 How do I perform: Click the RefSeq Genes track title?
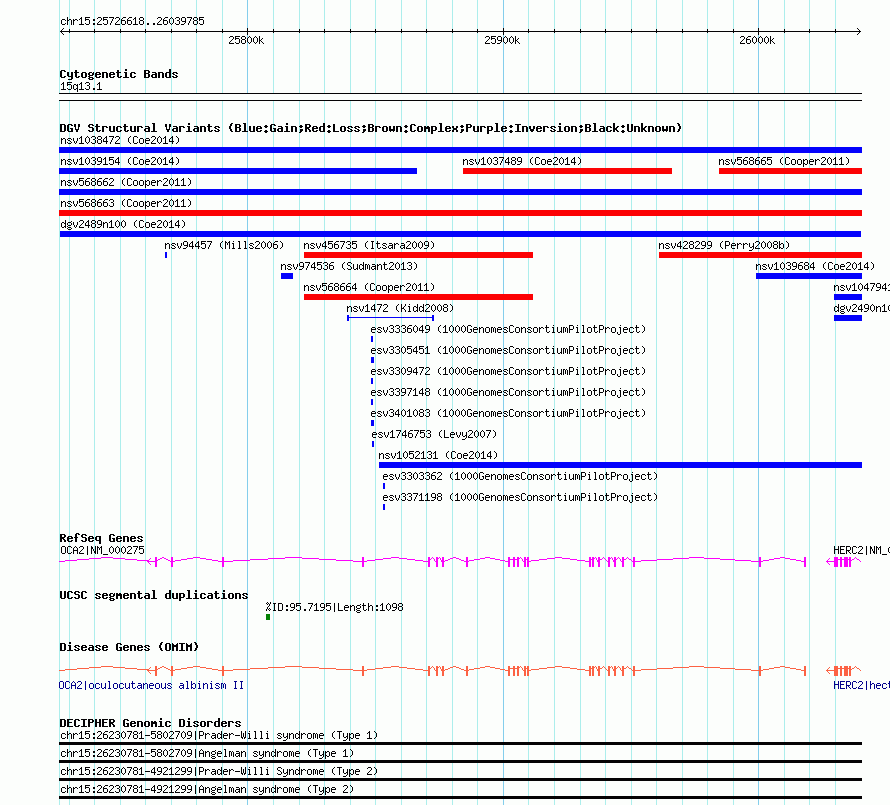pyautogui.click(x=102, y=538)
